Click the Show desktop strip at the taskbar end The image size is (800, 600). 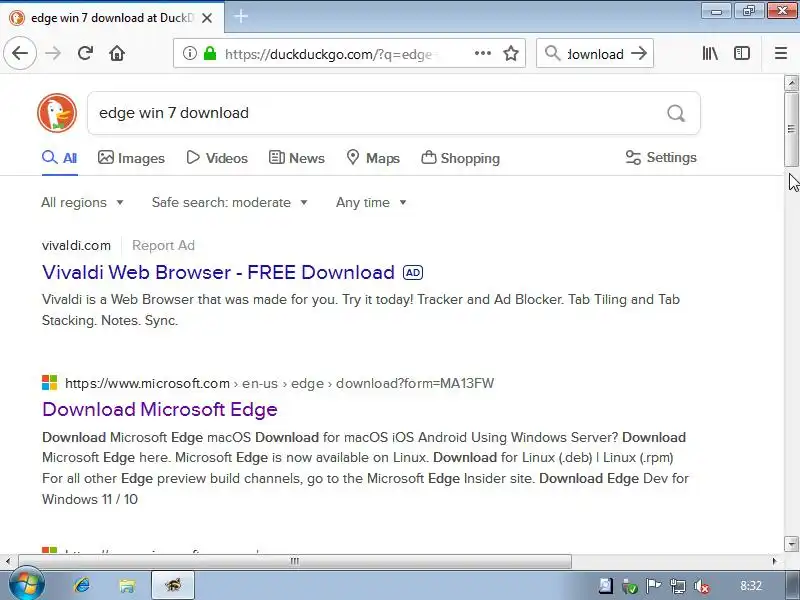[x=792, y=586]
